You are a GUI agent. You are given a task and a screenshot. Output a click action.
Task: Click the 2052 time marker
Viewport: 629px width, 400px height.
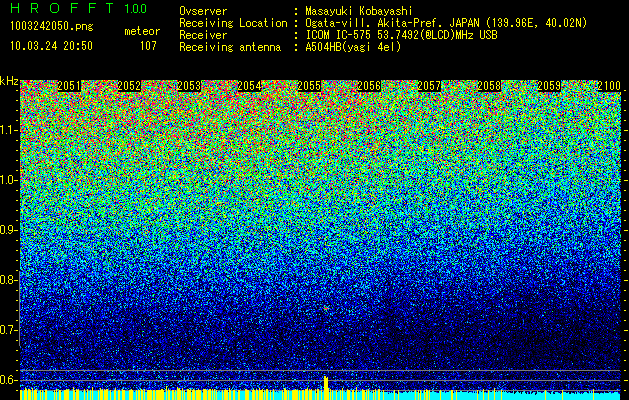point(129,86)
